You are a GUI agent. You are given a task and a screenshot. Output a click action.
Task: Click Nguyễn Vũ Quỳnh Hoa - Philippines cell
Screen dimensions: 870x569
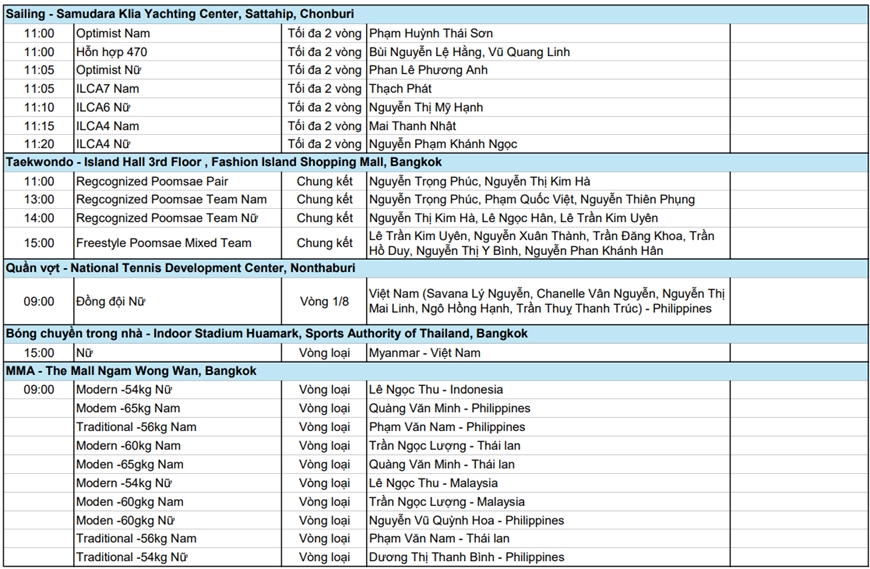point(466,520)
